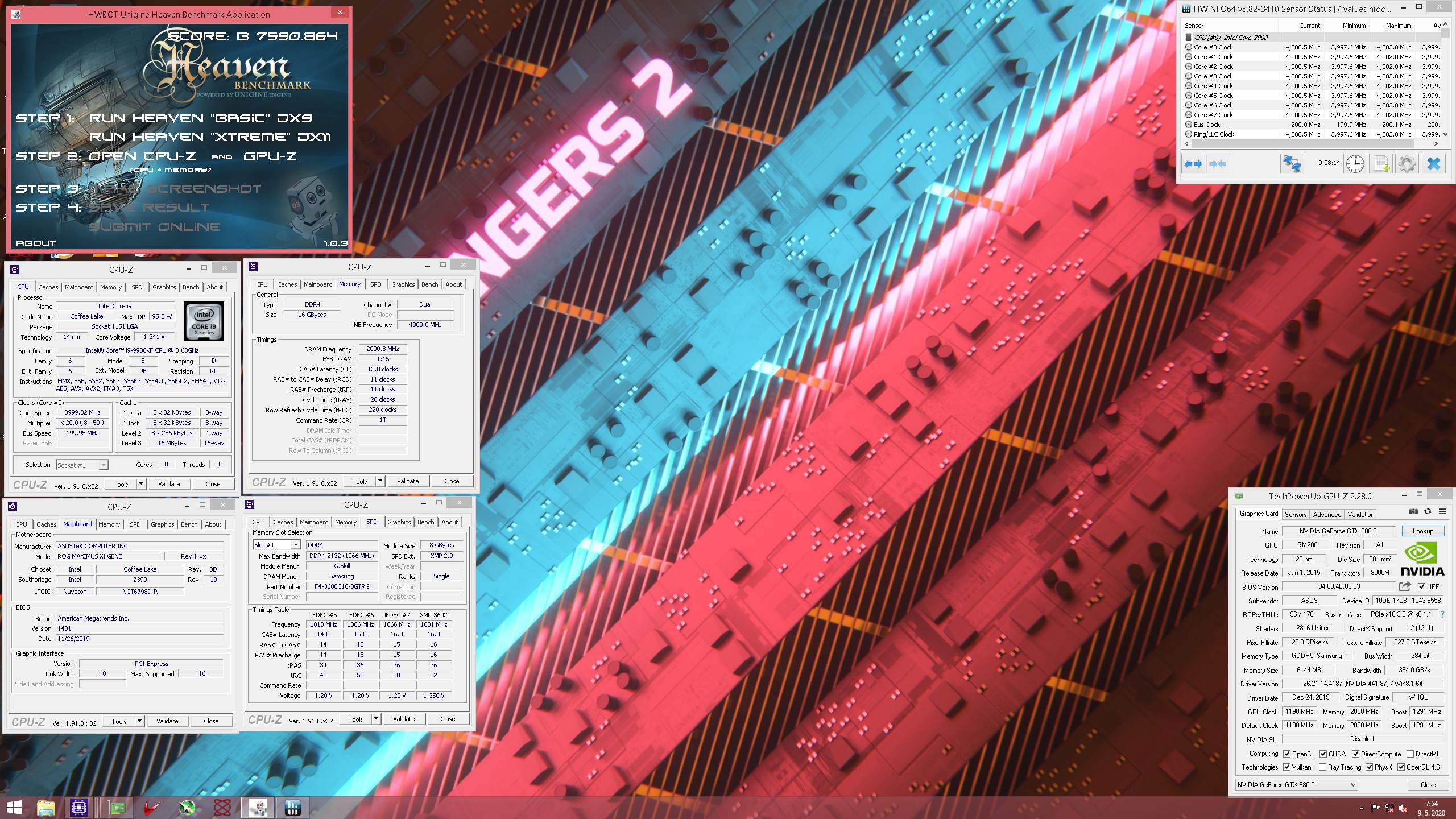The width and height of the screenshot is (1456, 819).
Task: Click HWiNFO scrollbar down arrow
Action: (1446, 134)
